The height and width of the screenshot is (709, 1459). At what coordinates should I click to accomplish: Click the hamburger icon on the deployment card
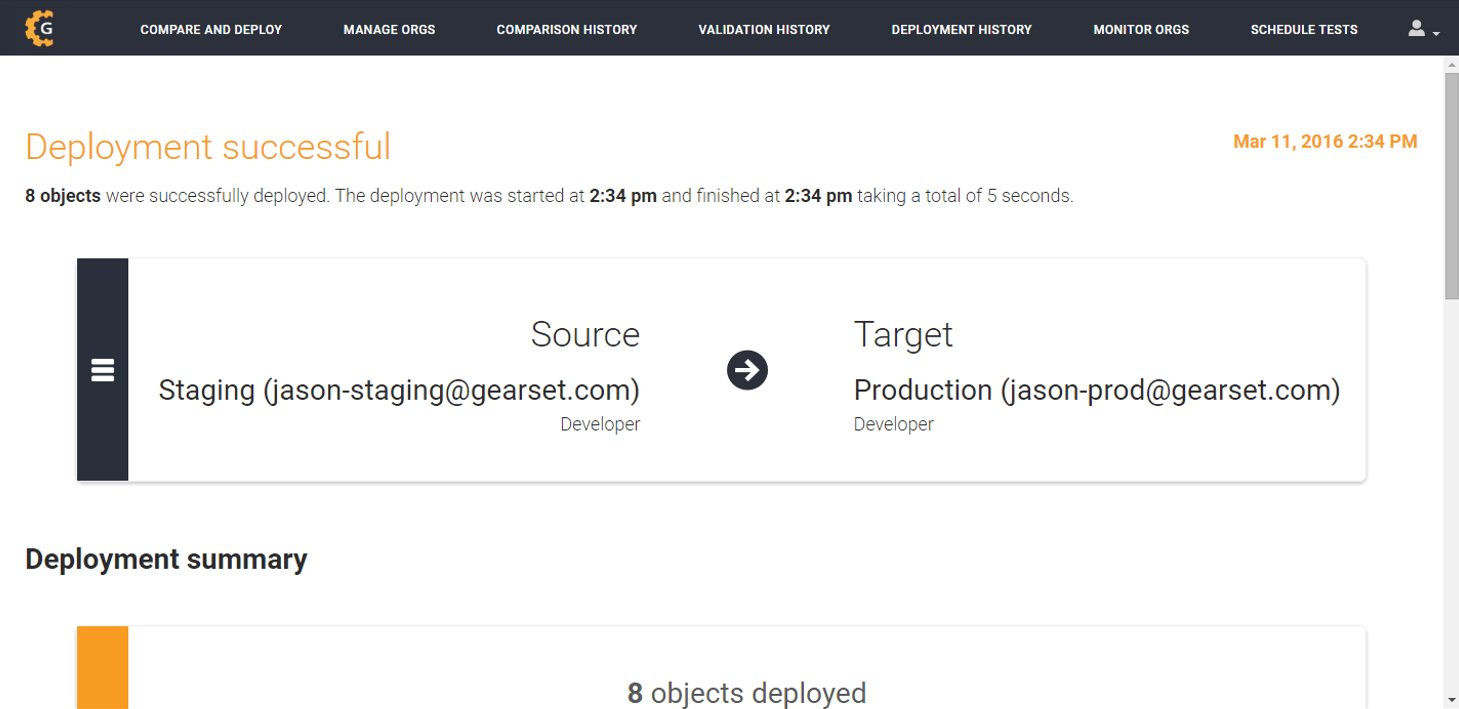click(x=102, y=369)
